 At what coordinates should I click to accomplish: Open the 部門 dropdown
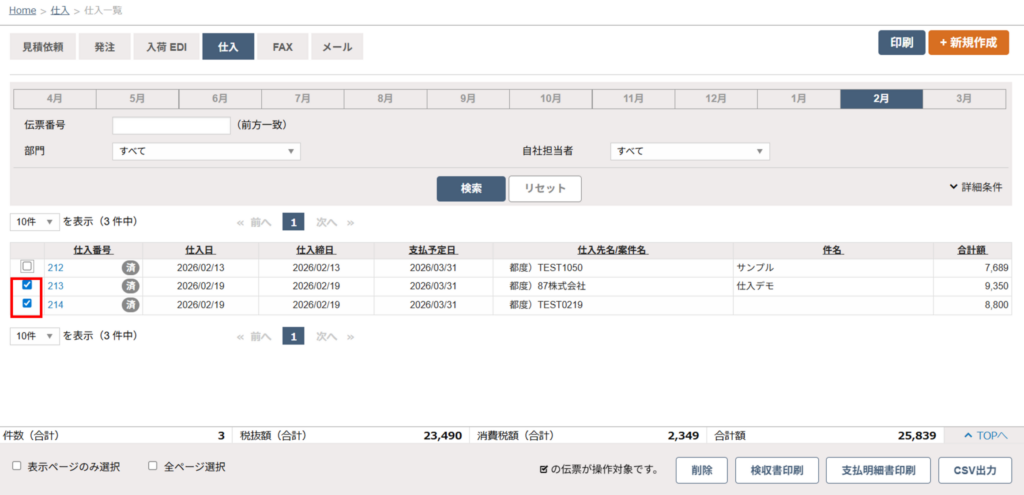coord(206,151)
